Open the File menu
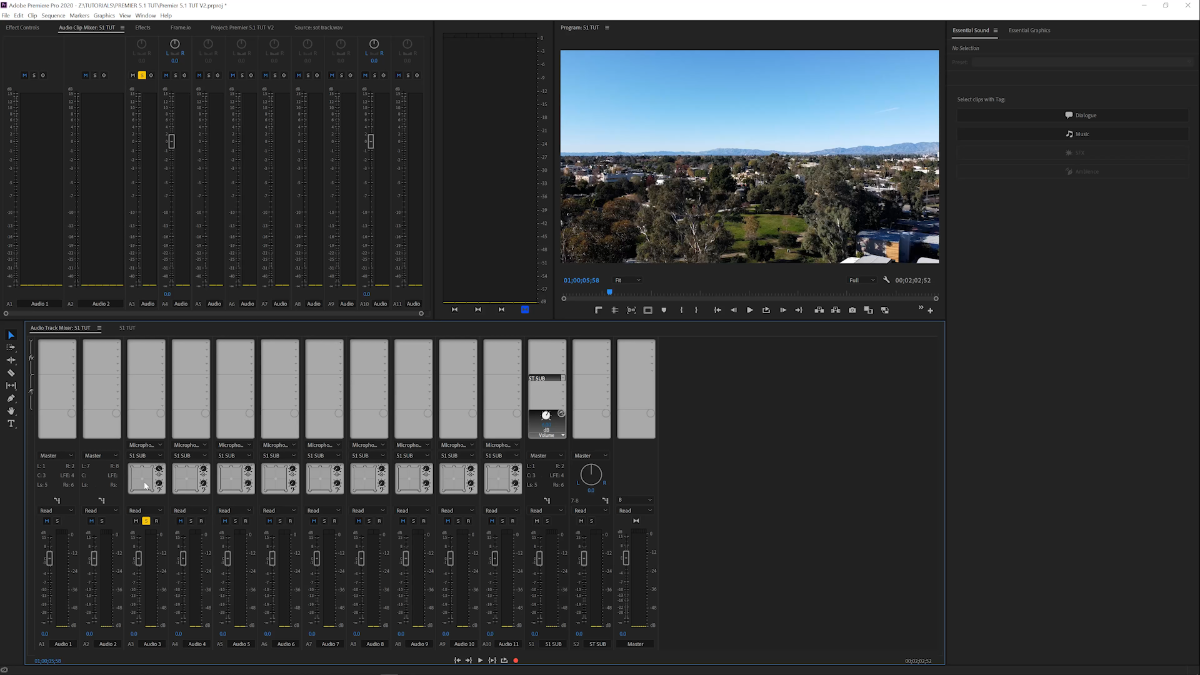This screenshot has width=1200, height=675. (6, 16)
